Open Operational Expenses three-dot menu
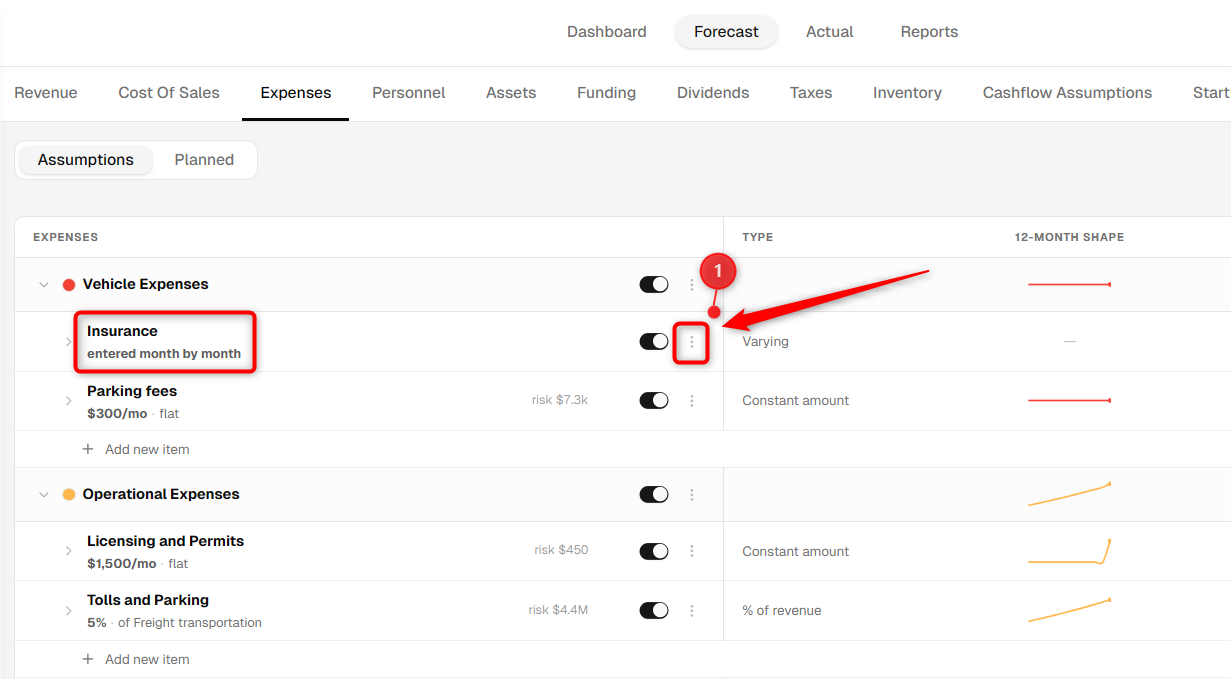The height and width of the screenshot is (679, 1231). pos(691,495)
